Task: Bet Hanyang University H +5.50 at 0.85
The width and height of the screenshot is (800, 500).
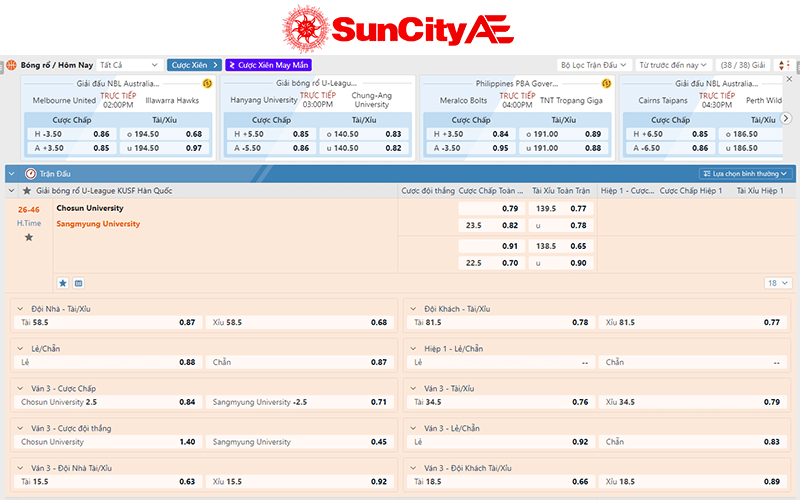Action: coord(271,134)
